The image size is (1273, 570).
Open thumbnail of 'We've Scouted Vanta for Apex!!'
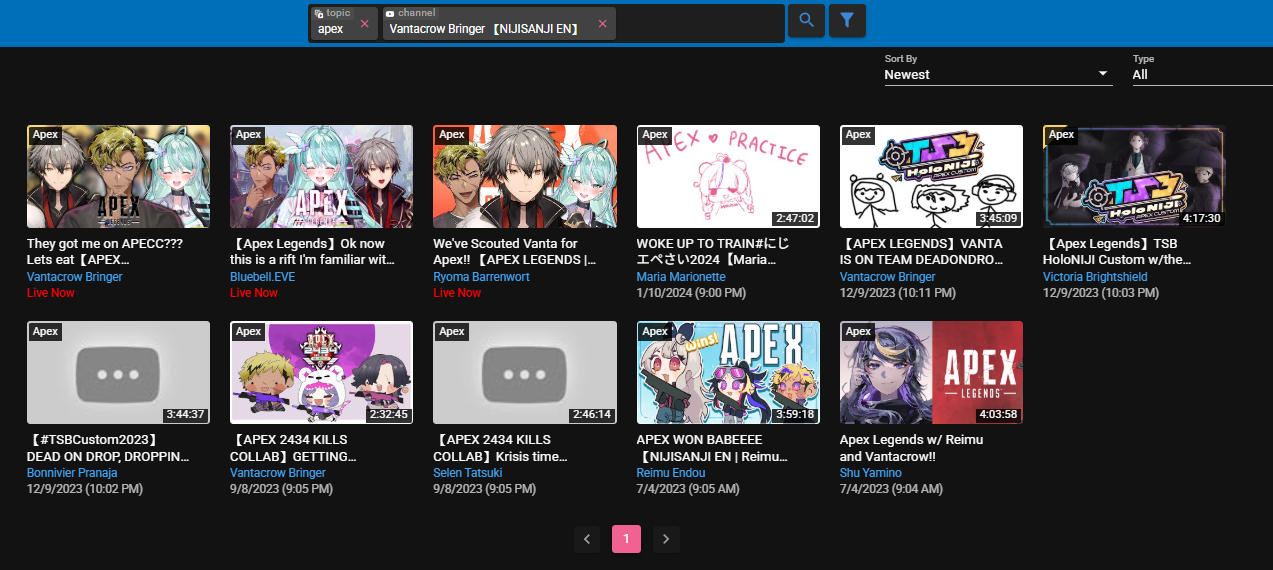(x=525, y=176)
